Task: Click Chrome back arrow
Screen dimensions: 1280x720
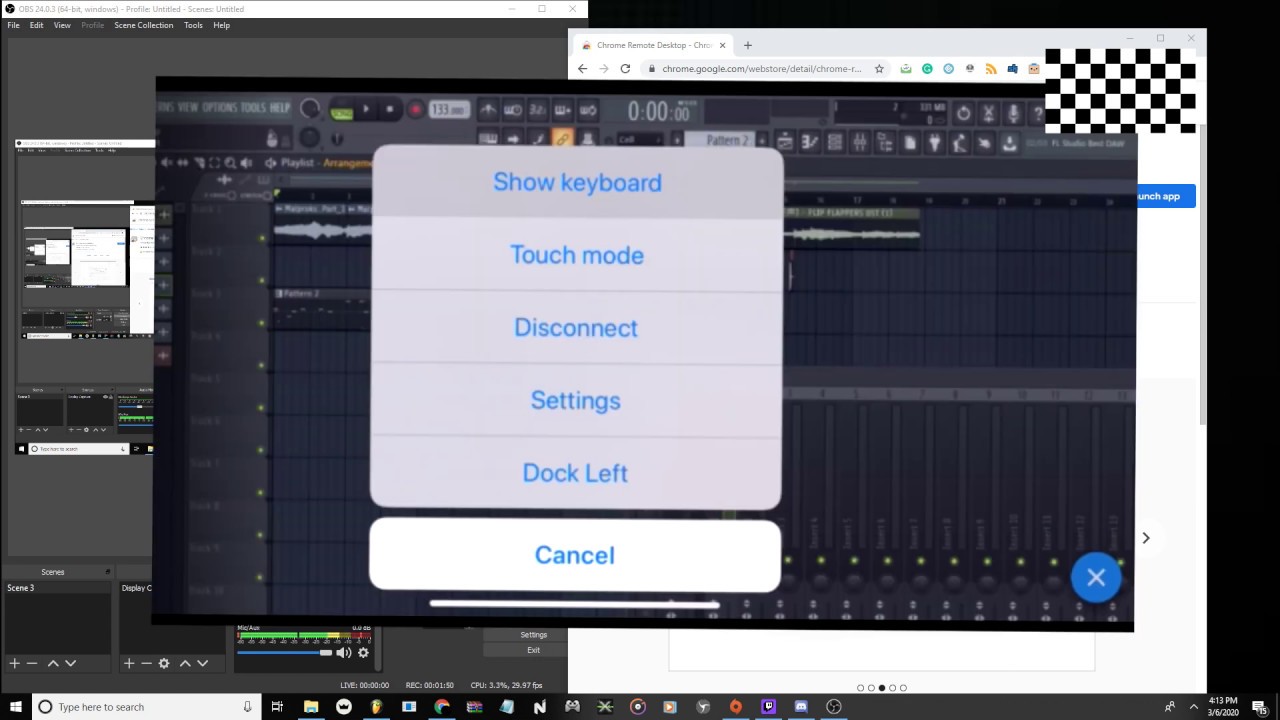Action: (582, 68)
